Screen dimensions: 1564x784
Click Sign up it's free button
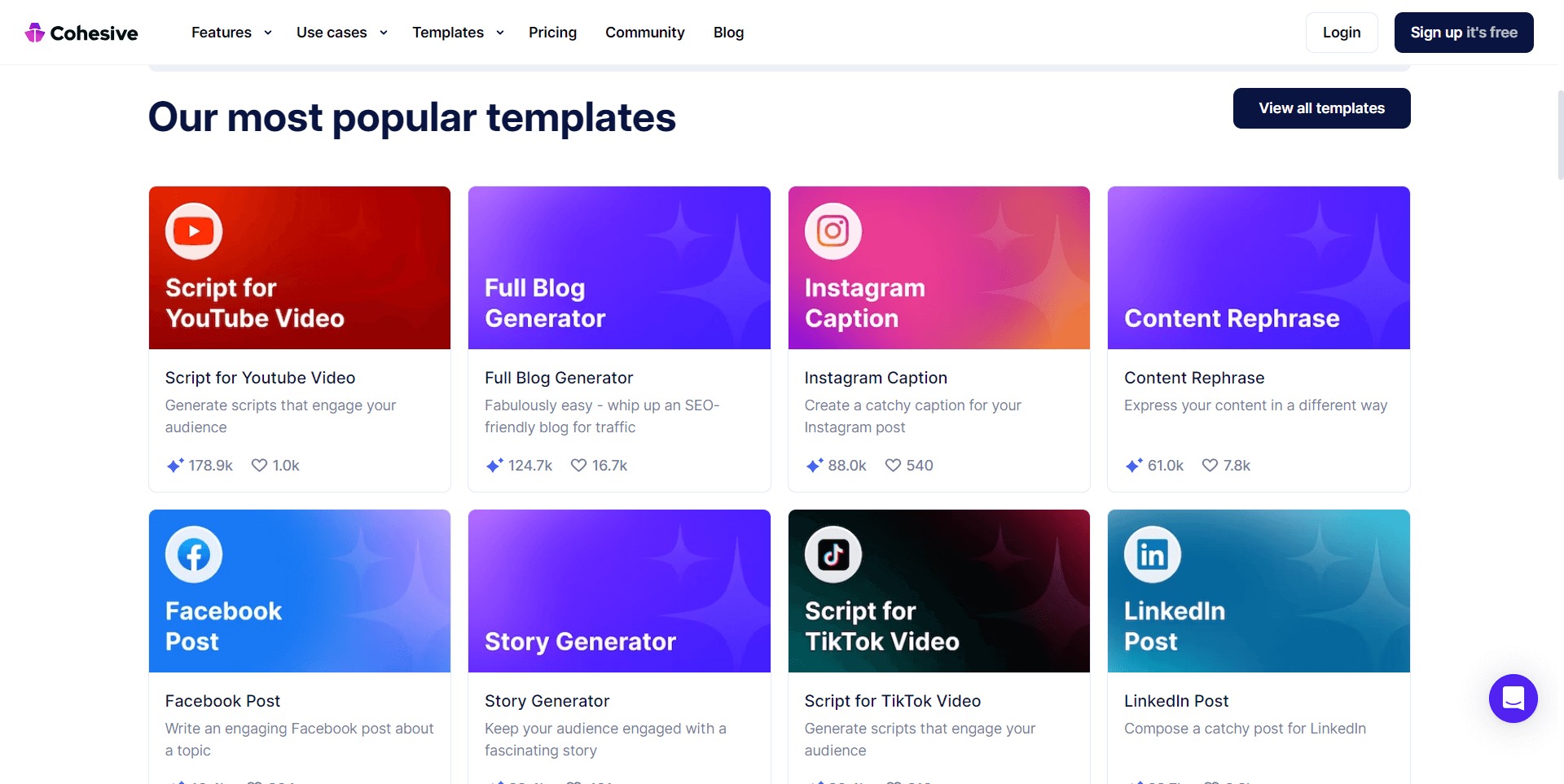click(x=1464, y=33)
